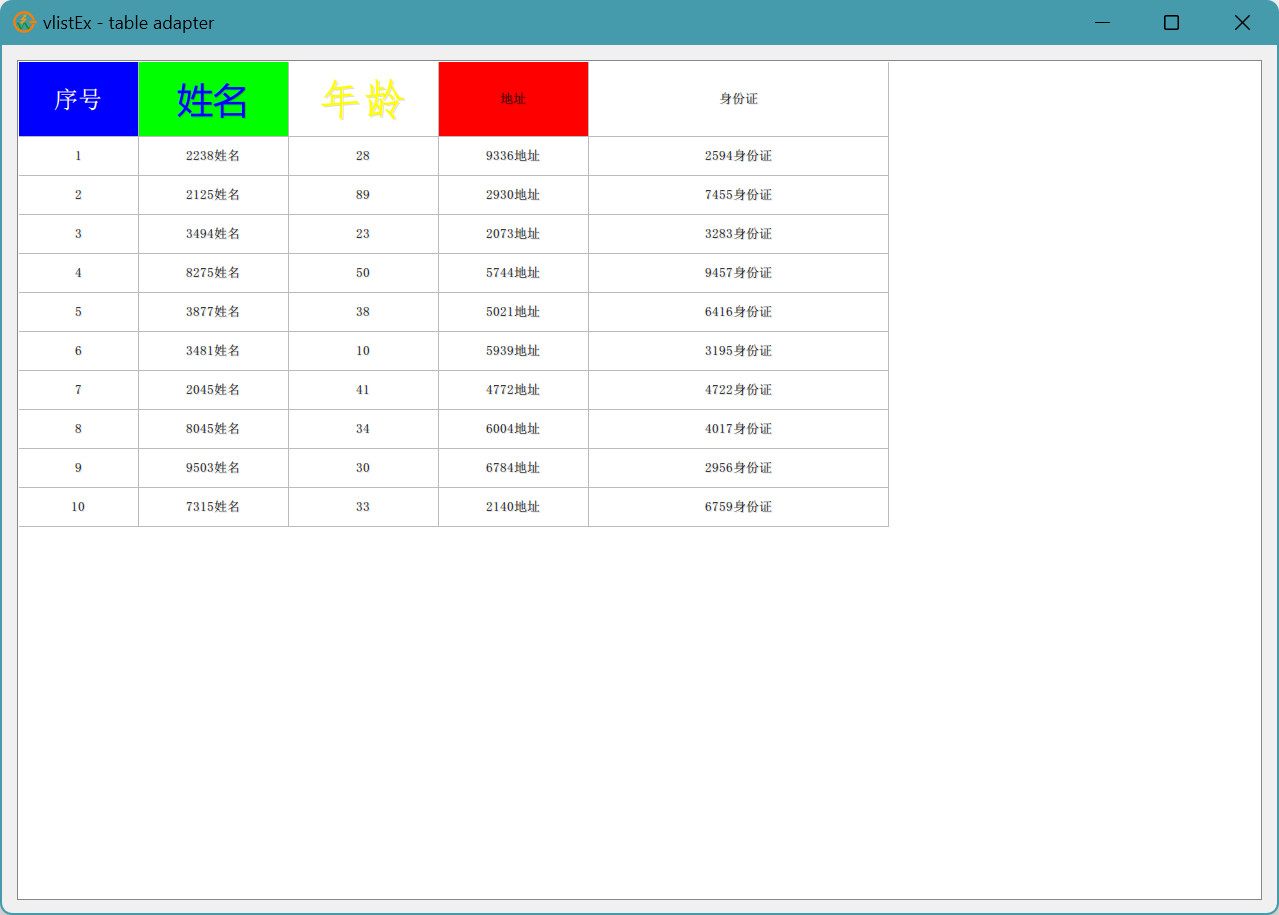The height and width of the screenshot is (915, 1279).
Task: Click address cell 5939地址
Action: [513, 351]
